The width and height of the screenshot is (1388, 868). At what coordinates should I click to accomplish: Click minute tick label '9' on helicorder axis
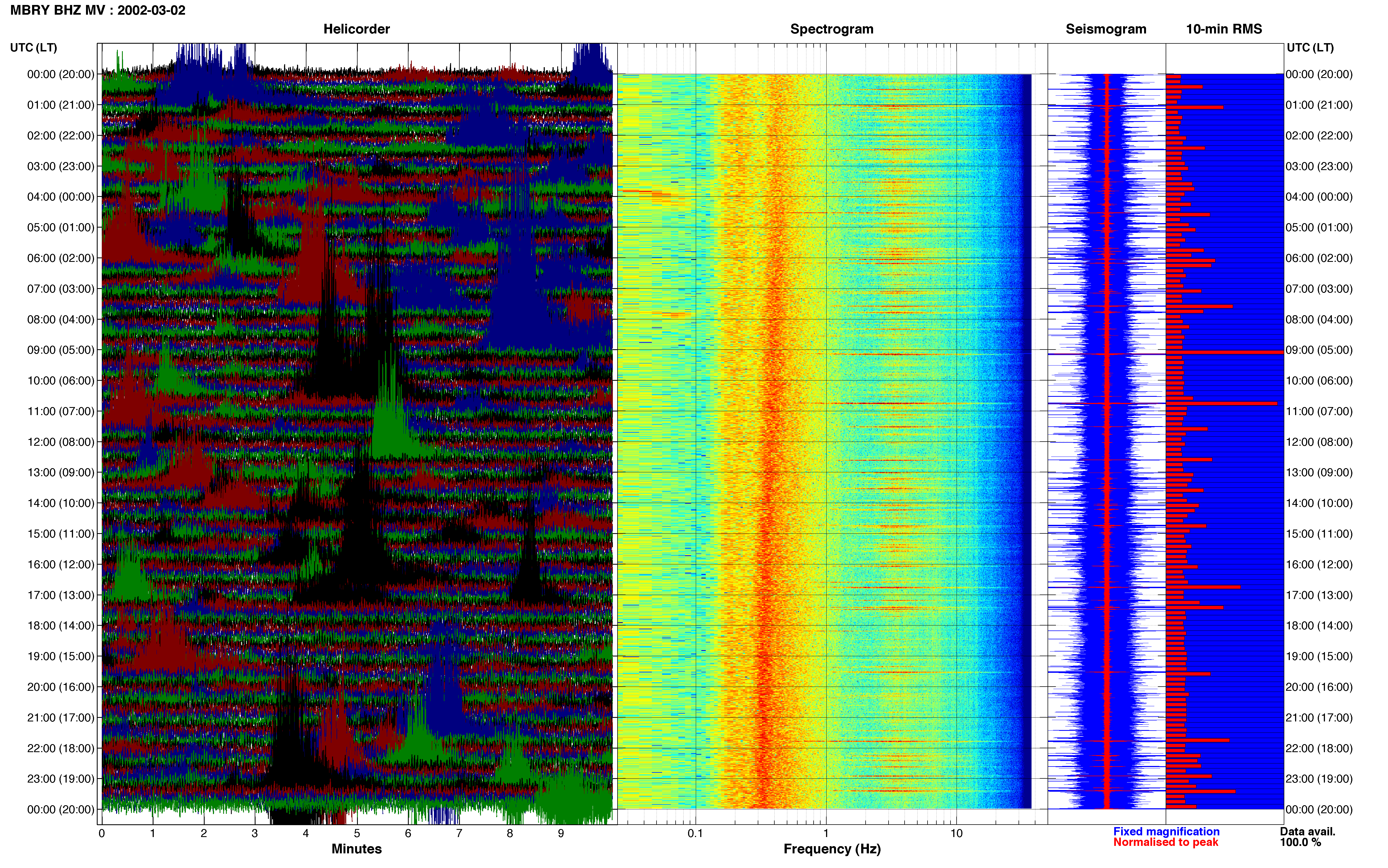(561, 833)
